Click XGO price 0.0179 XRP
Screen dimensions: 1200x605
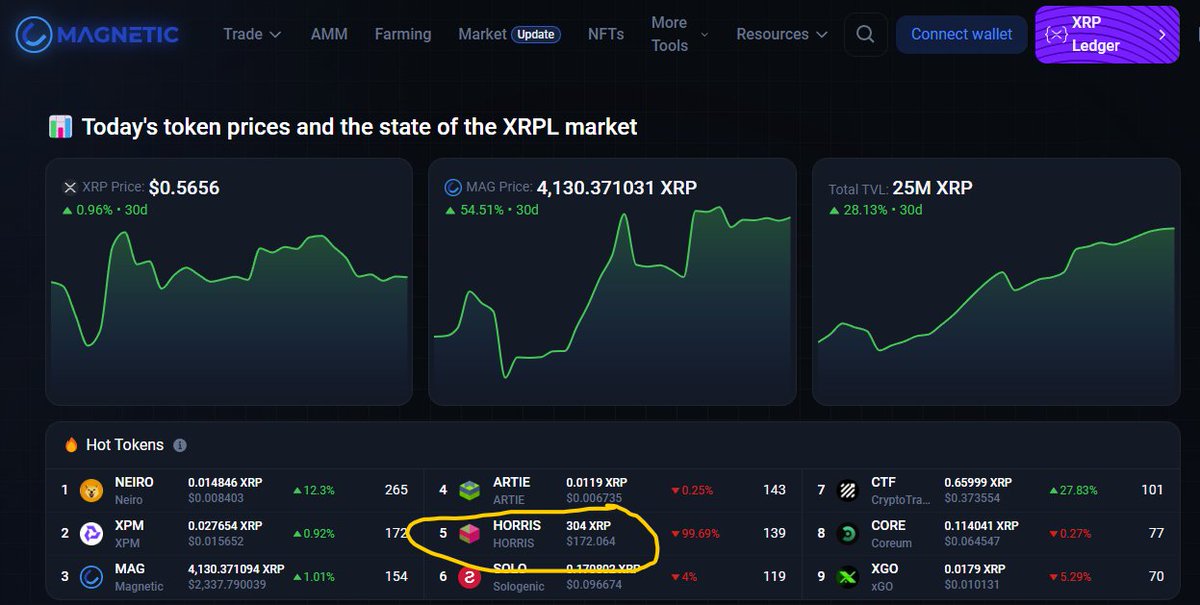pos(975,568)
